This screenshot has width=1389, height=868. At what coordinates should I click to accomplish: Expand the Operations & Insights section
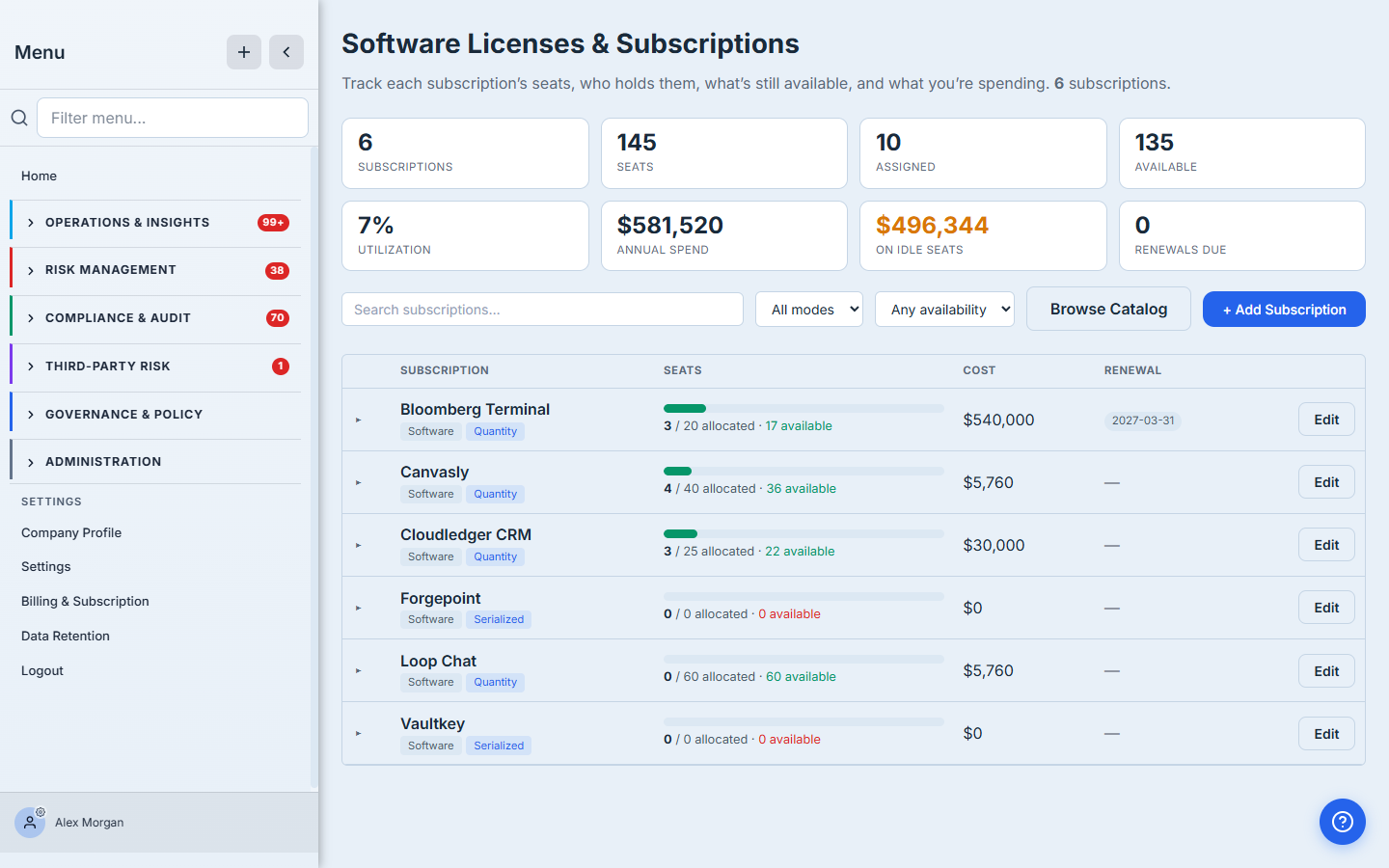(x=155, y=223)
